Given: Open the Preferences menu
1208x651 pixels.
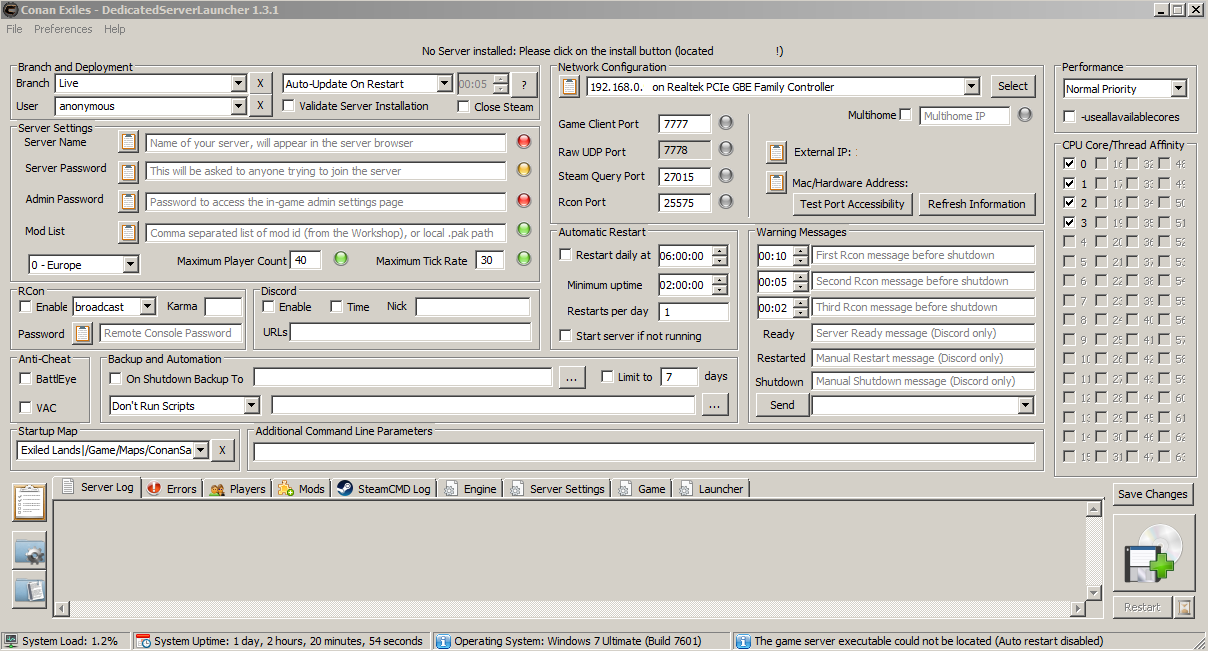Looking at the screenshot, I should [x=63, y=29].
